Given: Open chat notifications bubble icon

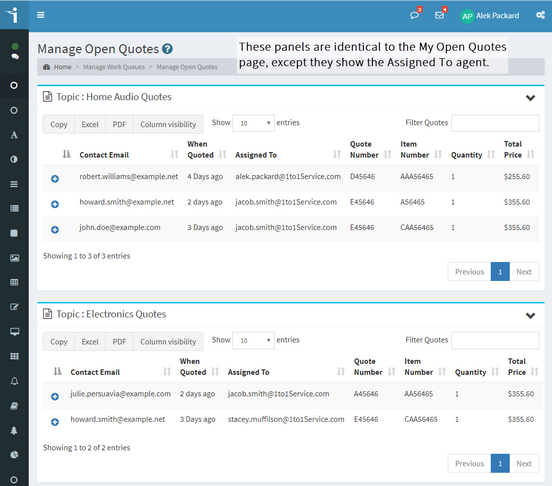Looking at the screenshot, I should coord(414,15).
